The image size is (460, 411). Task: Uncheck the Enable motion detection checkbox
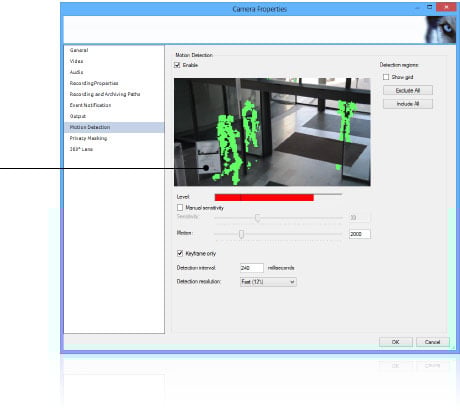[177, 65]
